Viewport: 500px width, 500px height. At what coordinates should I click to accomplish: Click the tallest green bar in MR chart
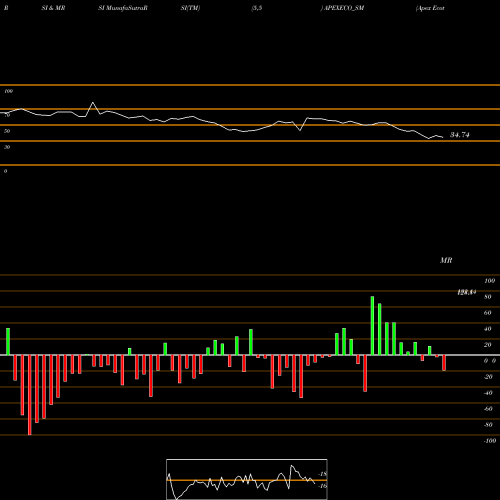(372, 325)
